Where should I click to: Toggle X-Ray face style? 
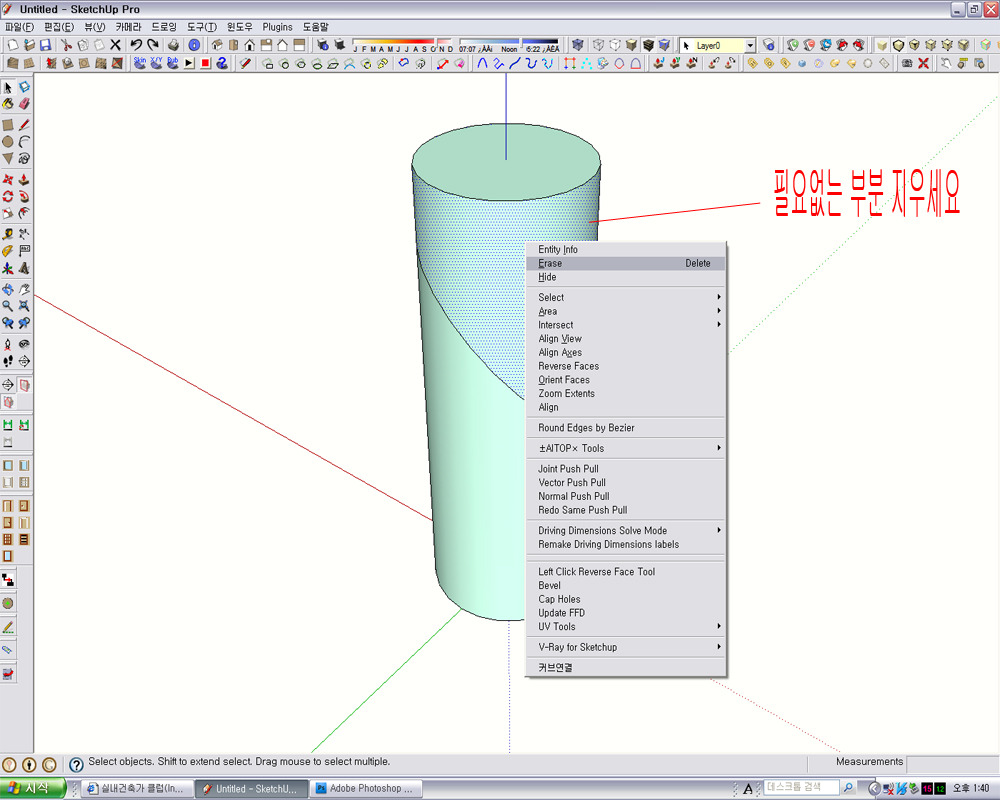coord(578,45)
